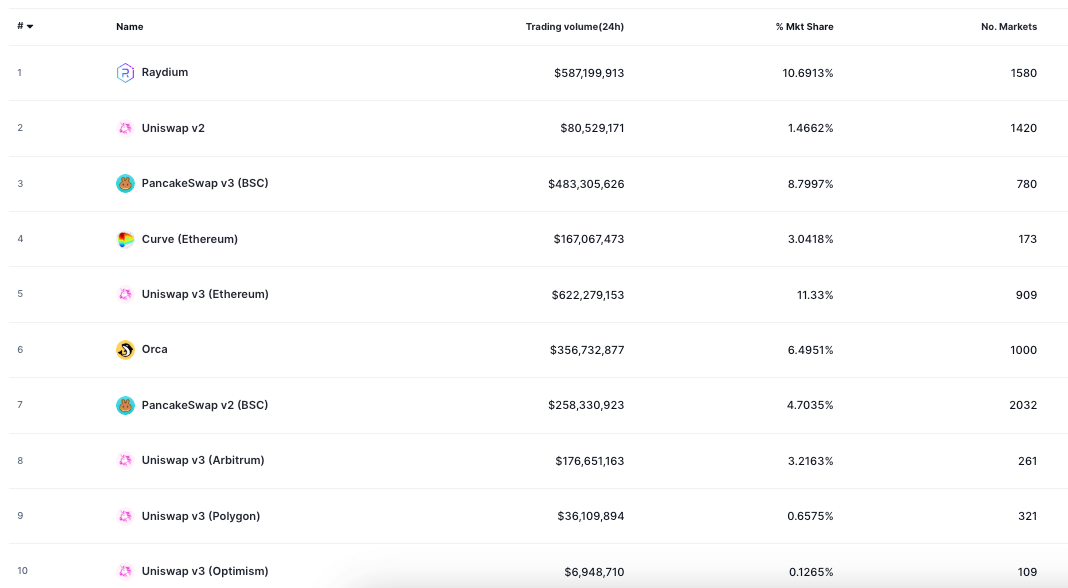This screenshot has width=1068, height=588.
Task: Click markets count 2032
Action: (x=1023, y=405)
